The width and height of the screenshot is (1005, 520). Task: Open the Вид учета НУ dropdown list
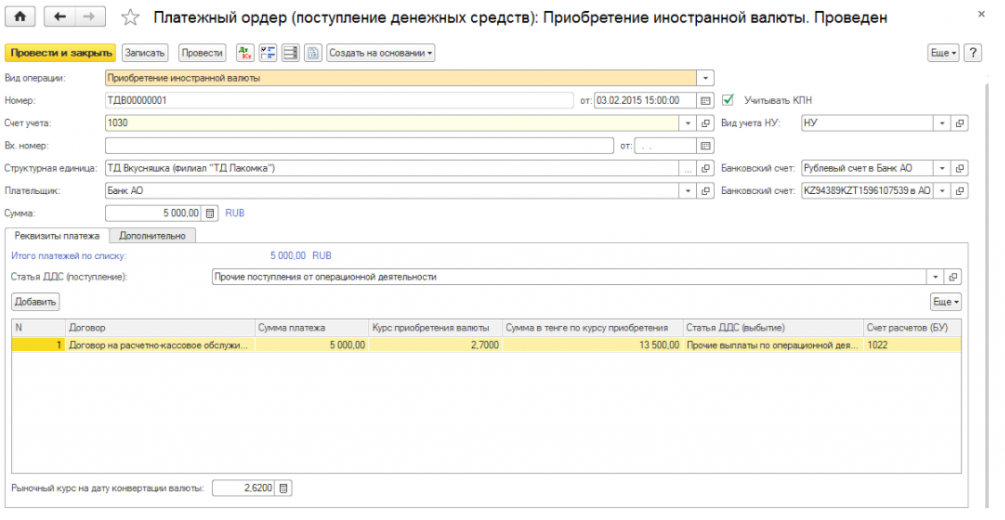point(941,123)
